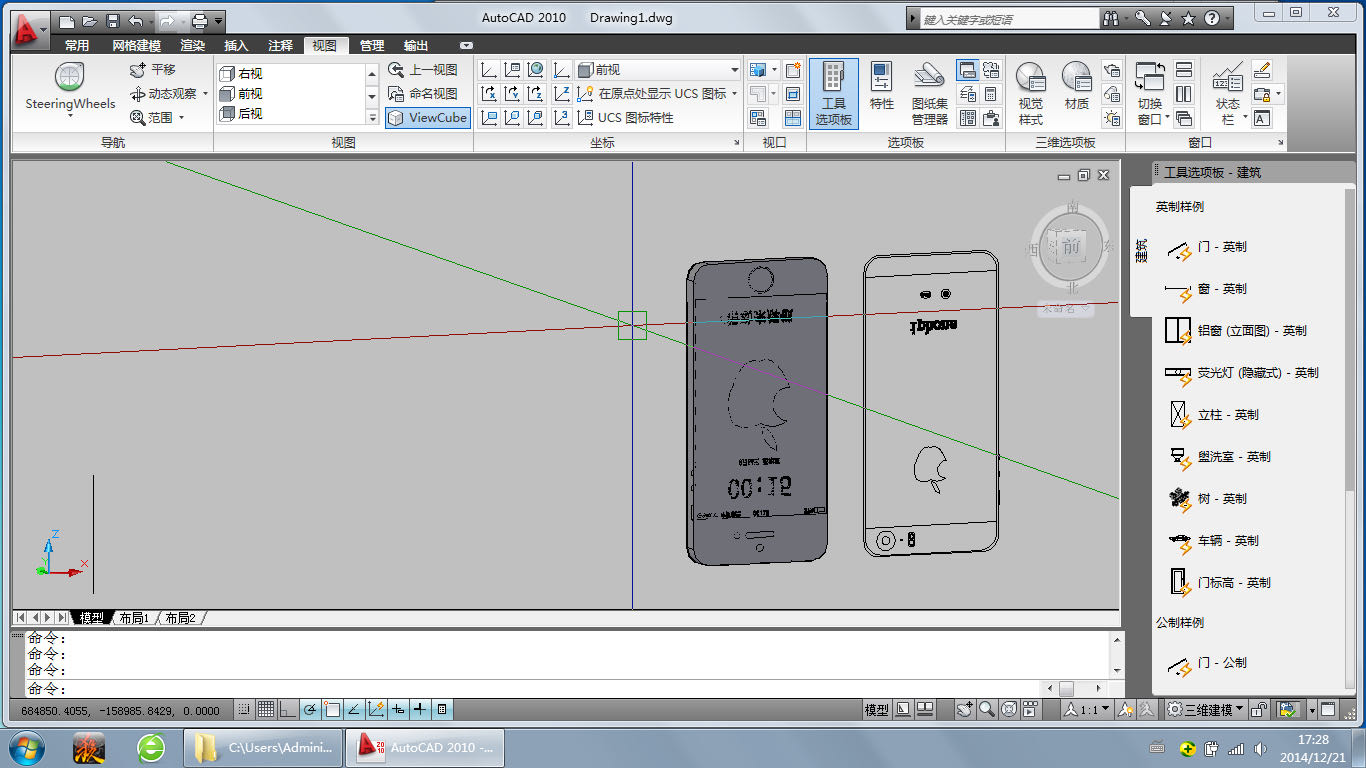
Task: Select the 平移 pan tool
Action: click(153, 70)
